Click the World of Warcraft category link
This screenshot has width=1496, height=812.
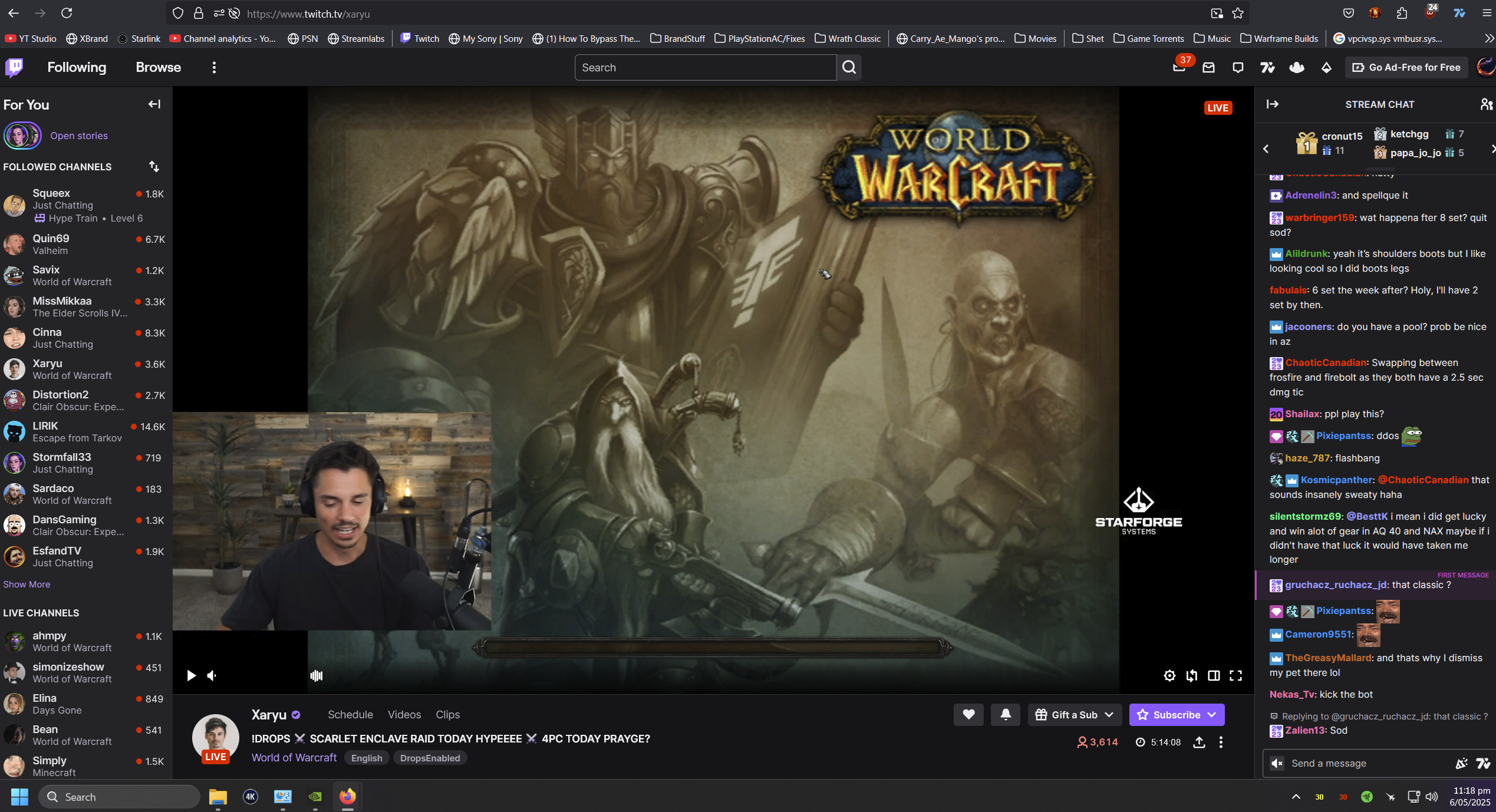[x=294, y=758]
